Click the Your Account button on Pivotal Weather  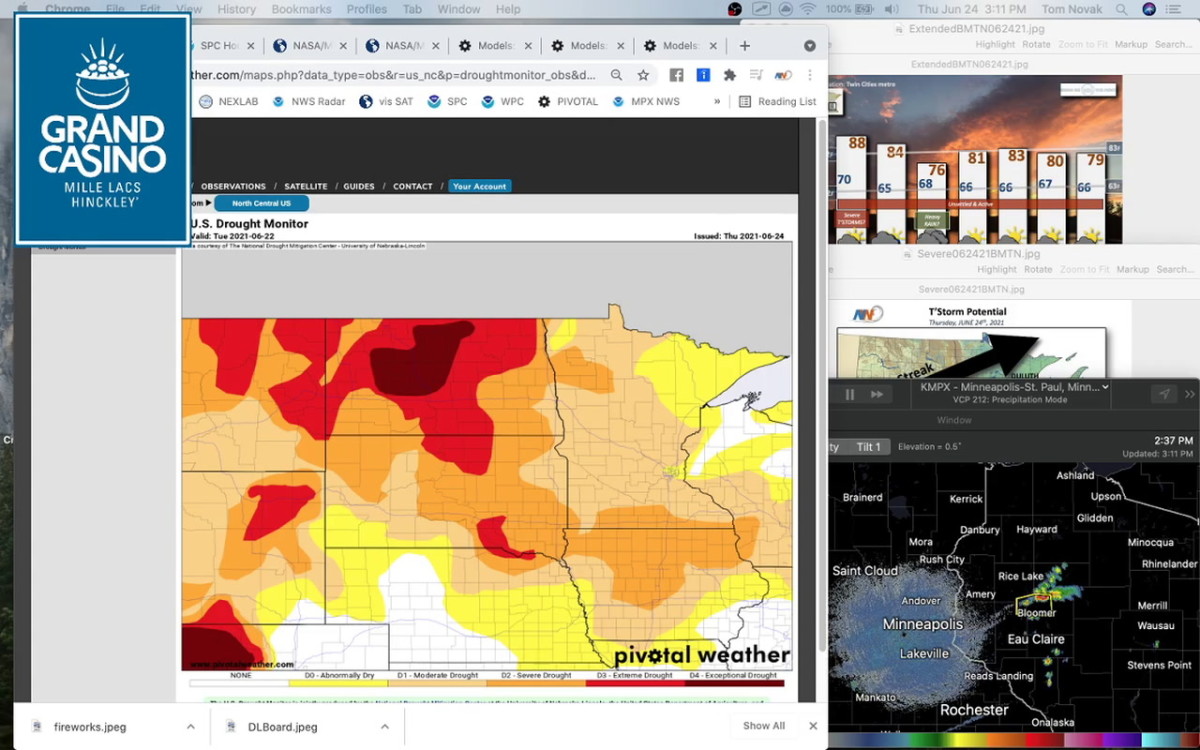[x=479, y=186]
